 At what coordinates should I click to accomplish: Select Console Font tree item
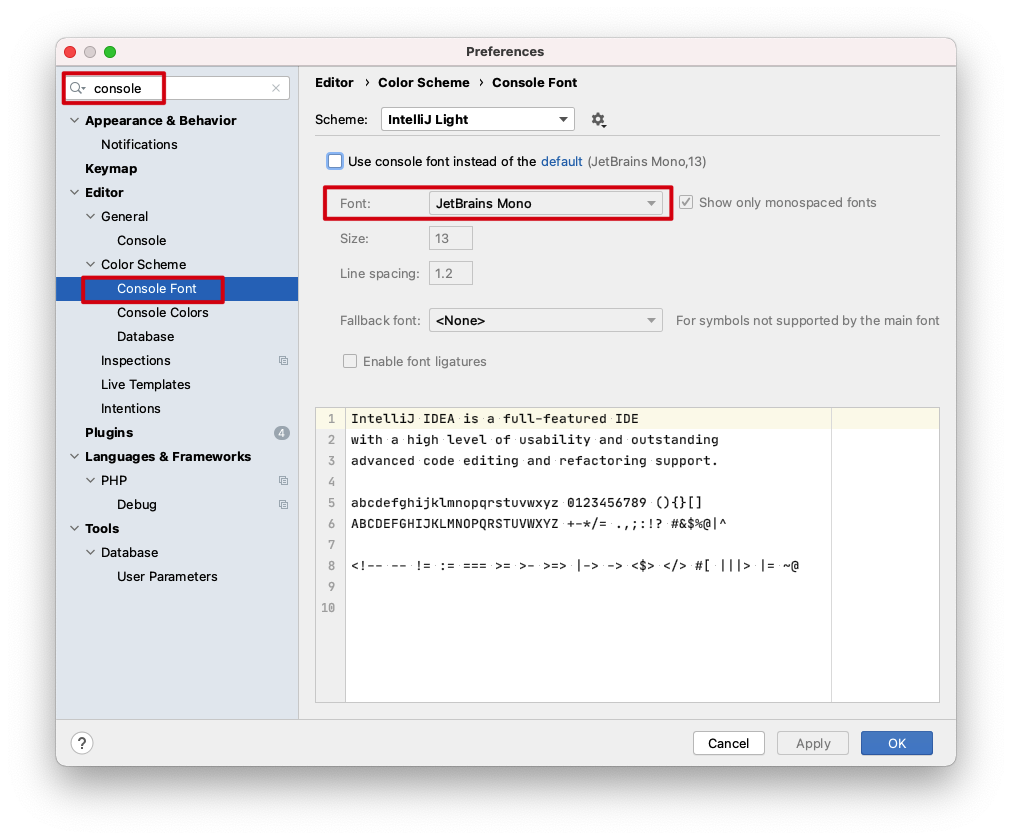[x=156, y=288]
